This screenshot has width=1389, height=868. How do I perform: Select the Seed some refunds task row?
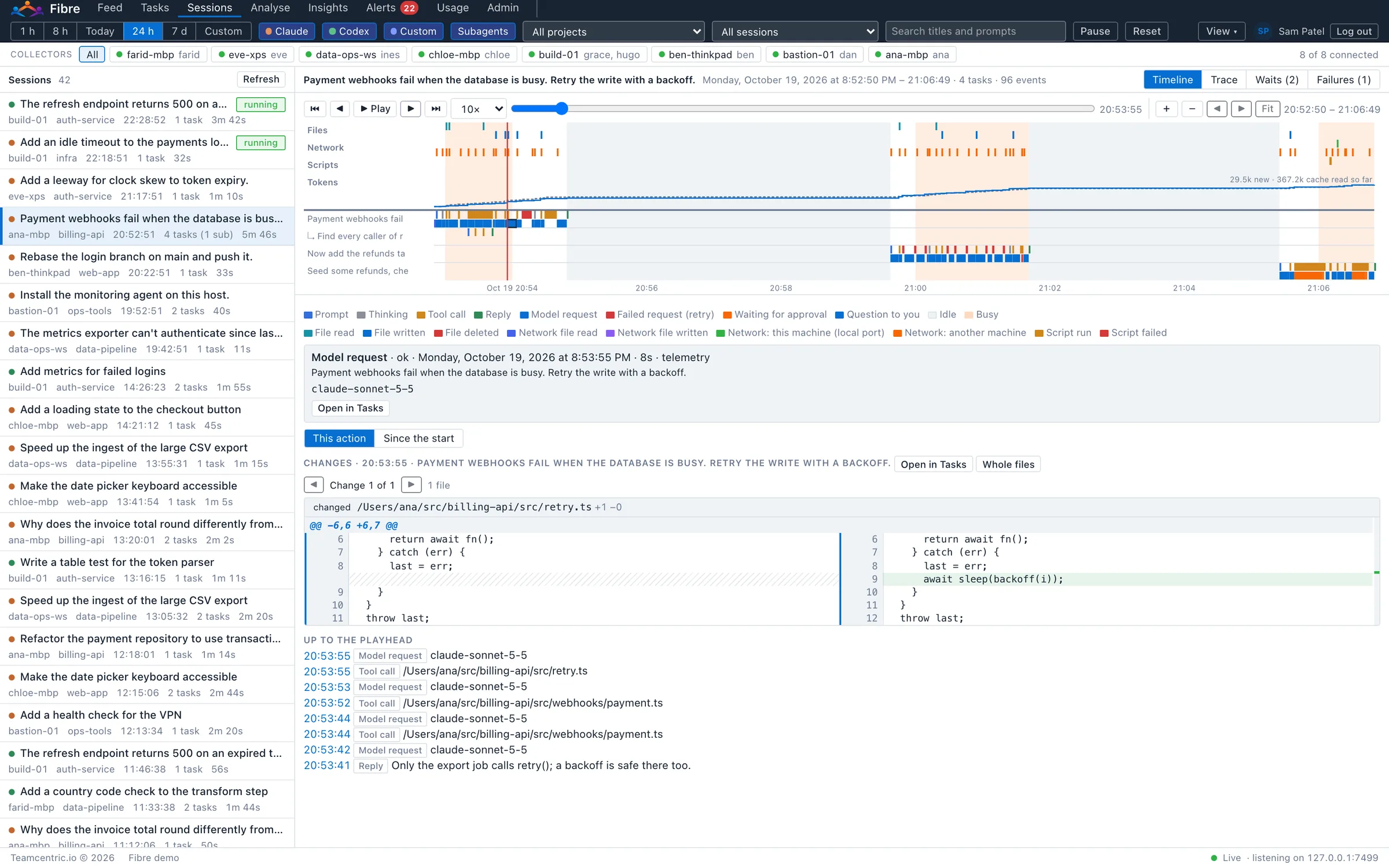pos(358,271)
